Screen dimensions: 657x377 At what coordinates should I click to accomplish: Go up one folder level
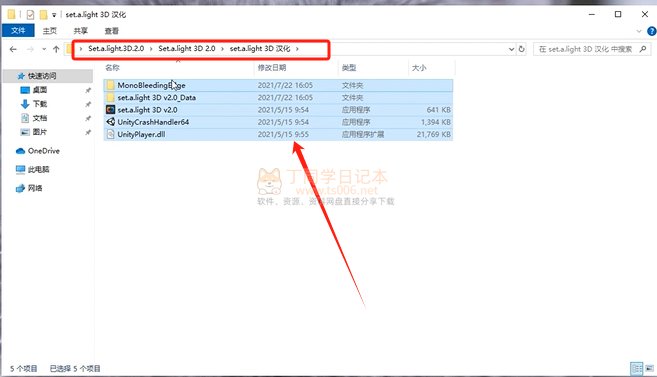pos(56,49)
